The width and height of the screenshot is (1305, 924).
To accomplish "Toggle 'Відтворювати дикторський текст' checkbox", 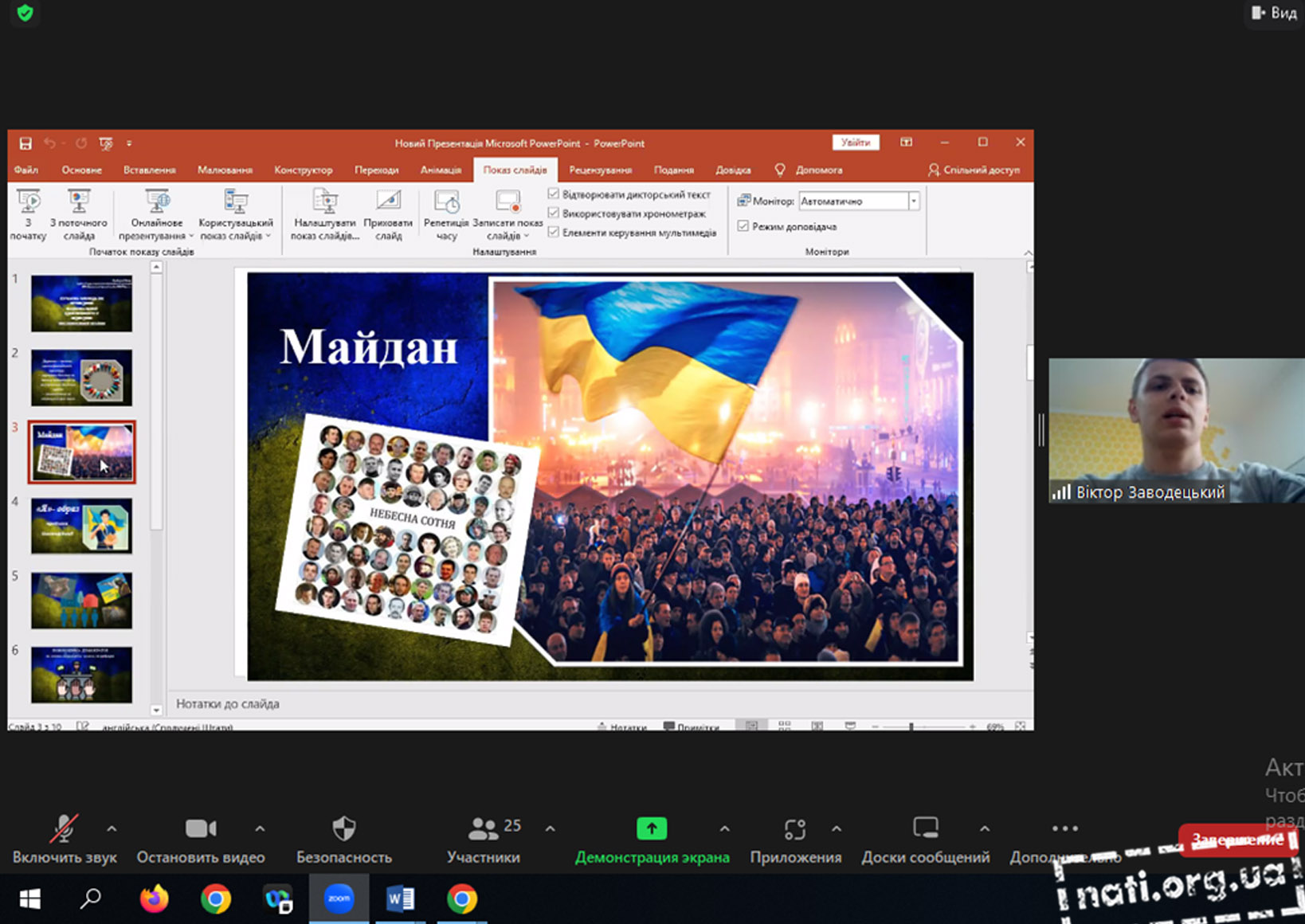I will point(554,194).
